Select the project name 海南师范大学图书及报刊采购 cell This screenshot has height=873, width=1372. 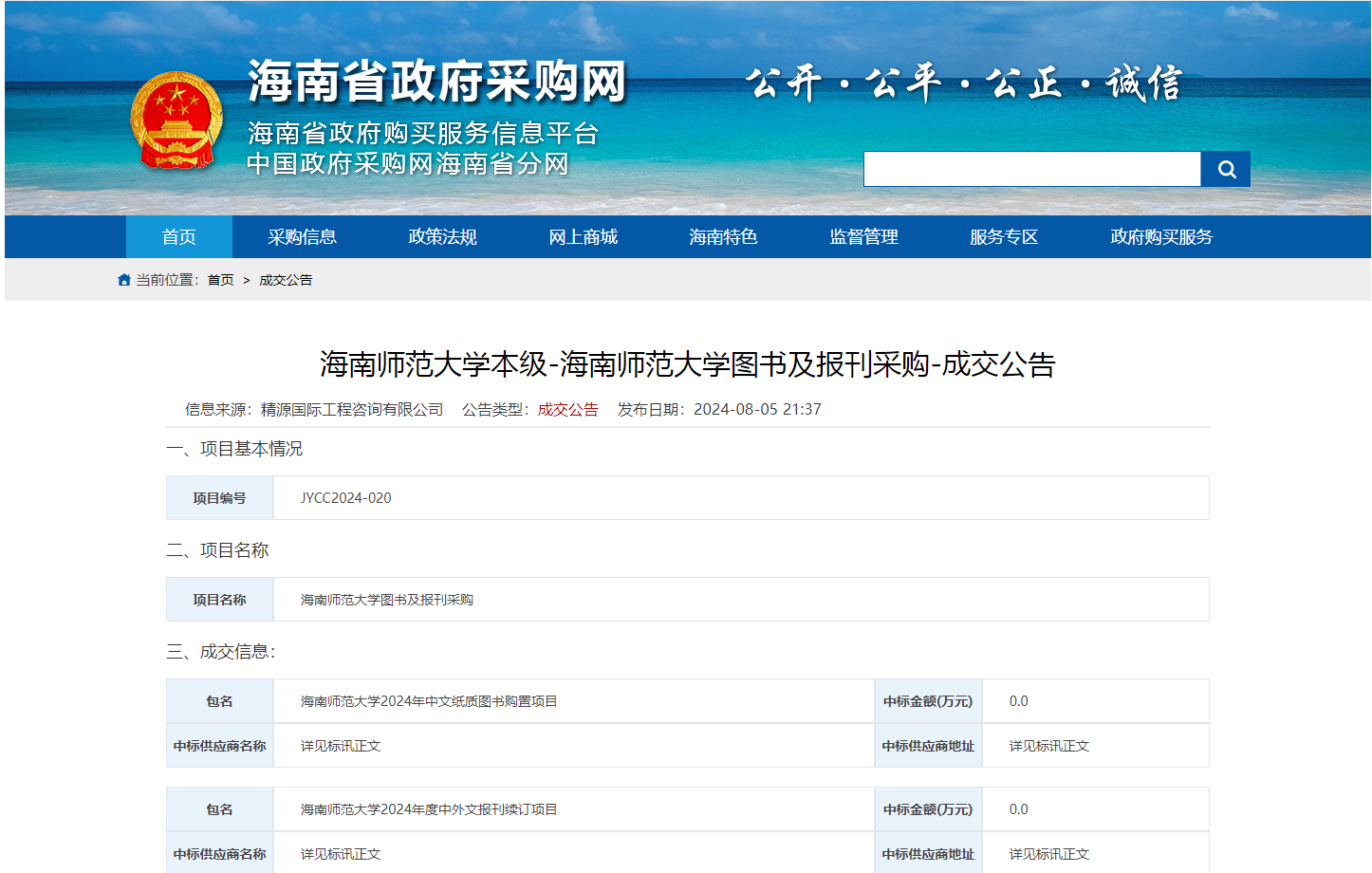pos(741,600)
